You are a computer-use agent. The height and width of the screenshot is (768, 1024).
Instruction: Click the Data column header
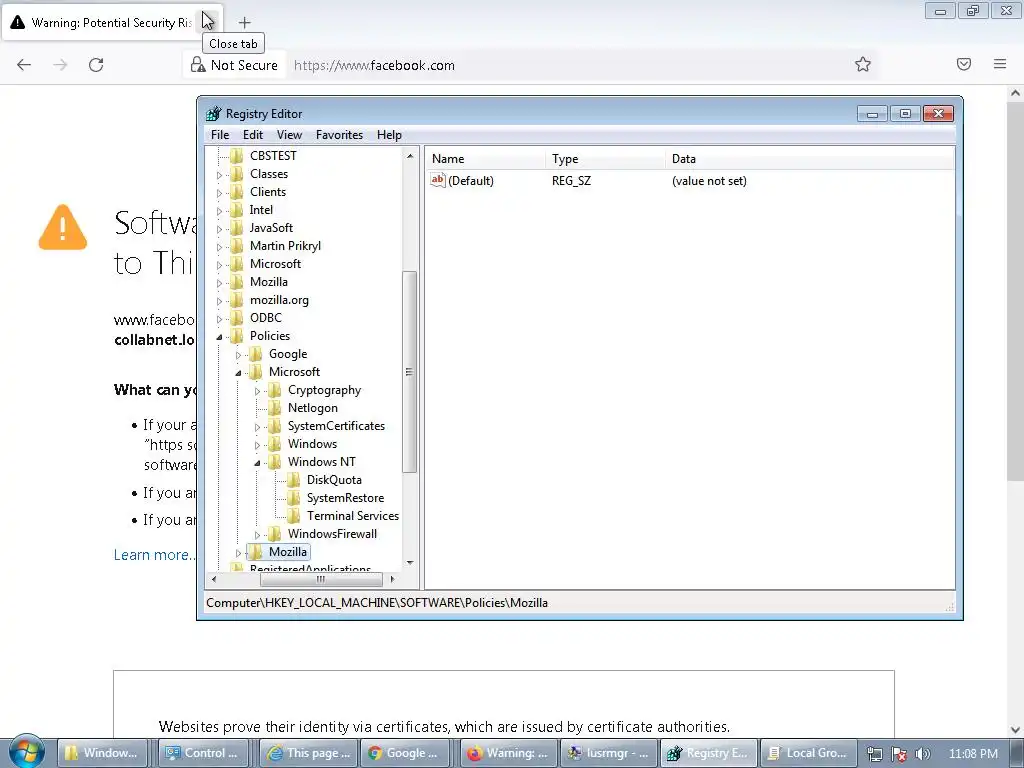tap(810, 159)
